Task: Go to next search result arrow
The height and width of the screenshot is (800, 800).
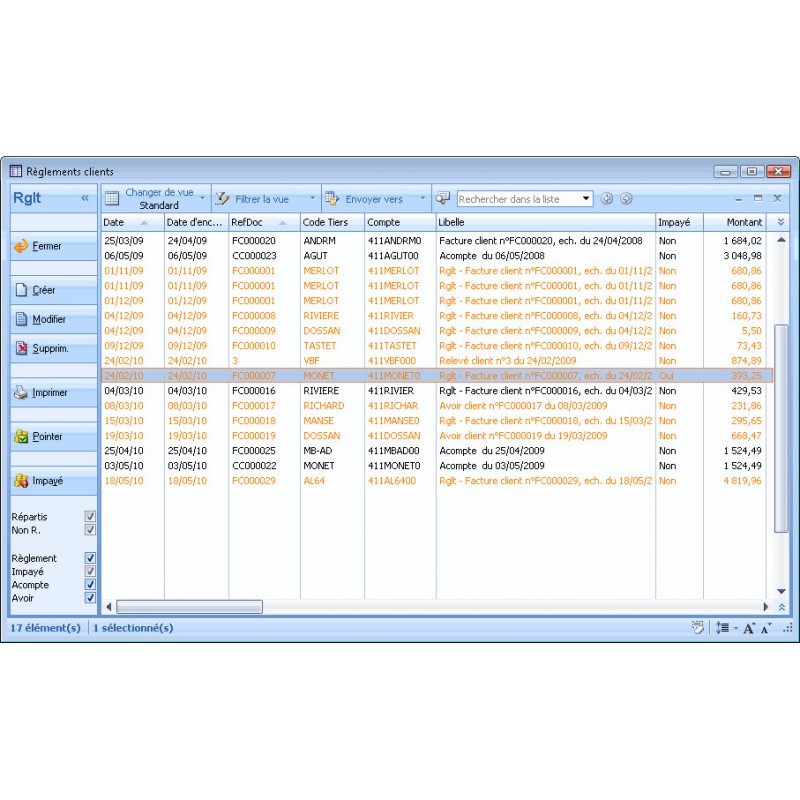Action: 626,198
